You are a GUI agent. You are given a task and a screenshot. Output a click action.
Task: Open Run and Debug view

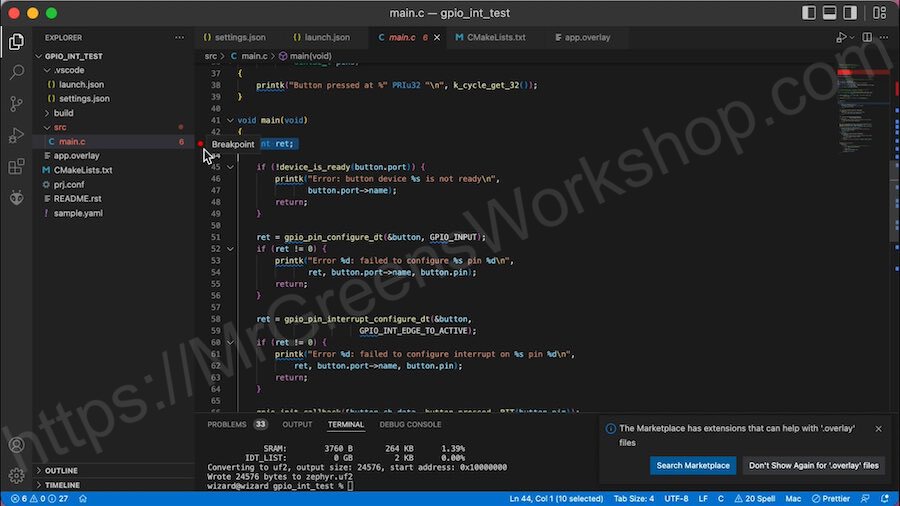[x=16, y=135]
